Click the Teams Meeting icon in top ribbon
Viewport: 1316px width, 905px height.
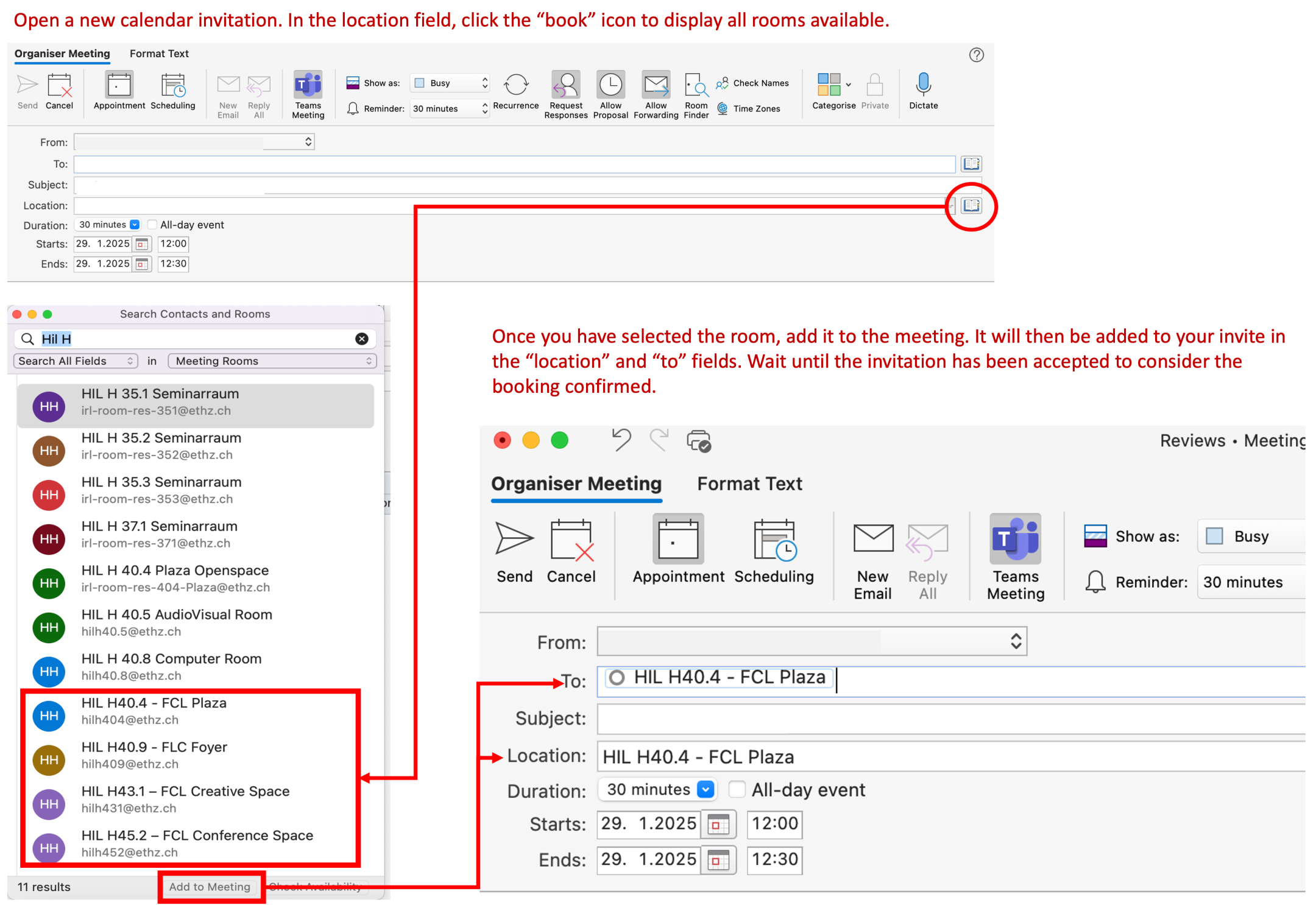[x=308, y=85]
